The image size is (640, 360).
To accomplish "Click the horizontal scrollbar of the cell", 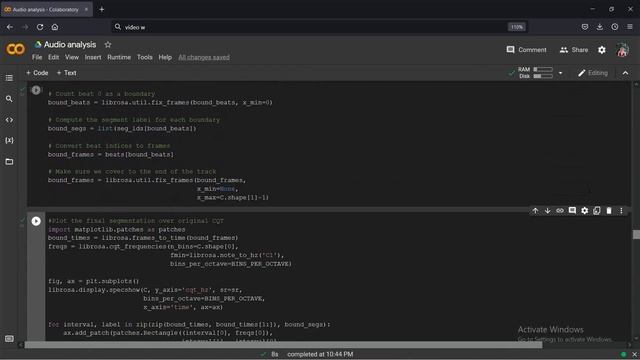I will pyautogui.click(x=283, y=345).
